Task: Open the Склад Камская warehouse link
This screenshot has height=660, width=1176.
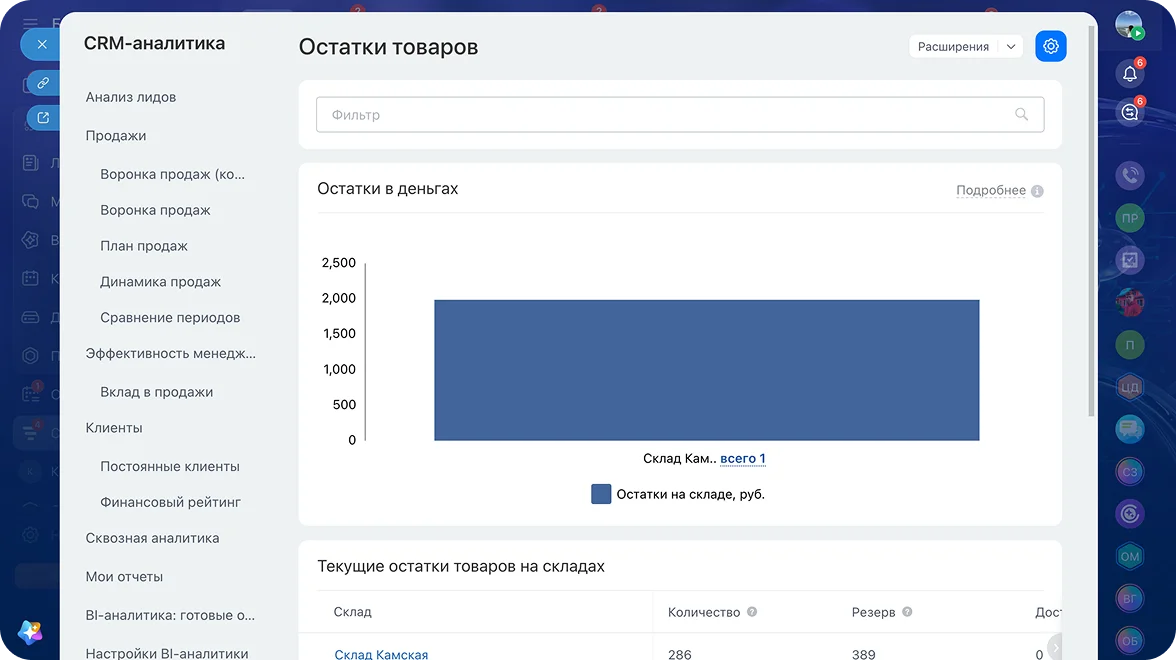Action: point(381,654)
